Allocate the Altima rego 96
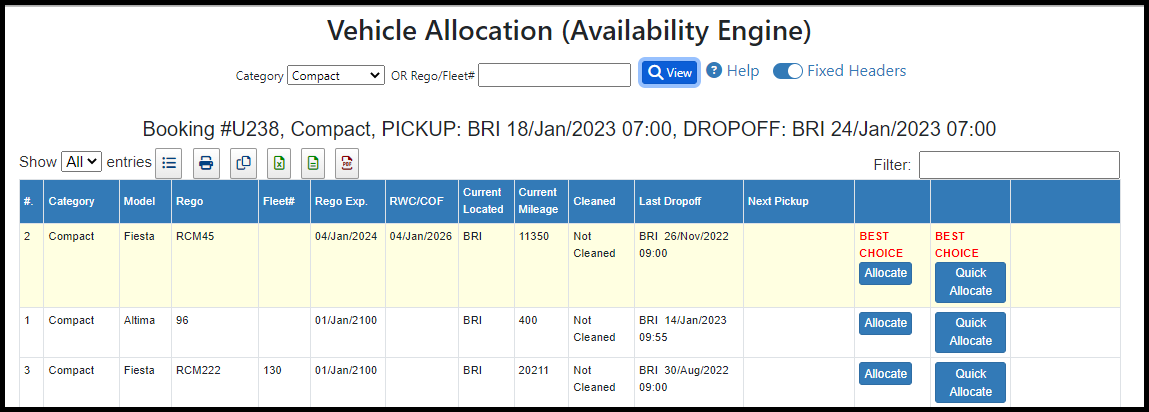This screenshot has height=412, width=1149. coord(885,323)
